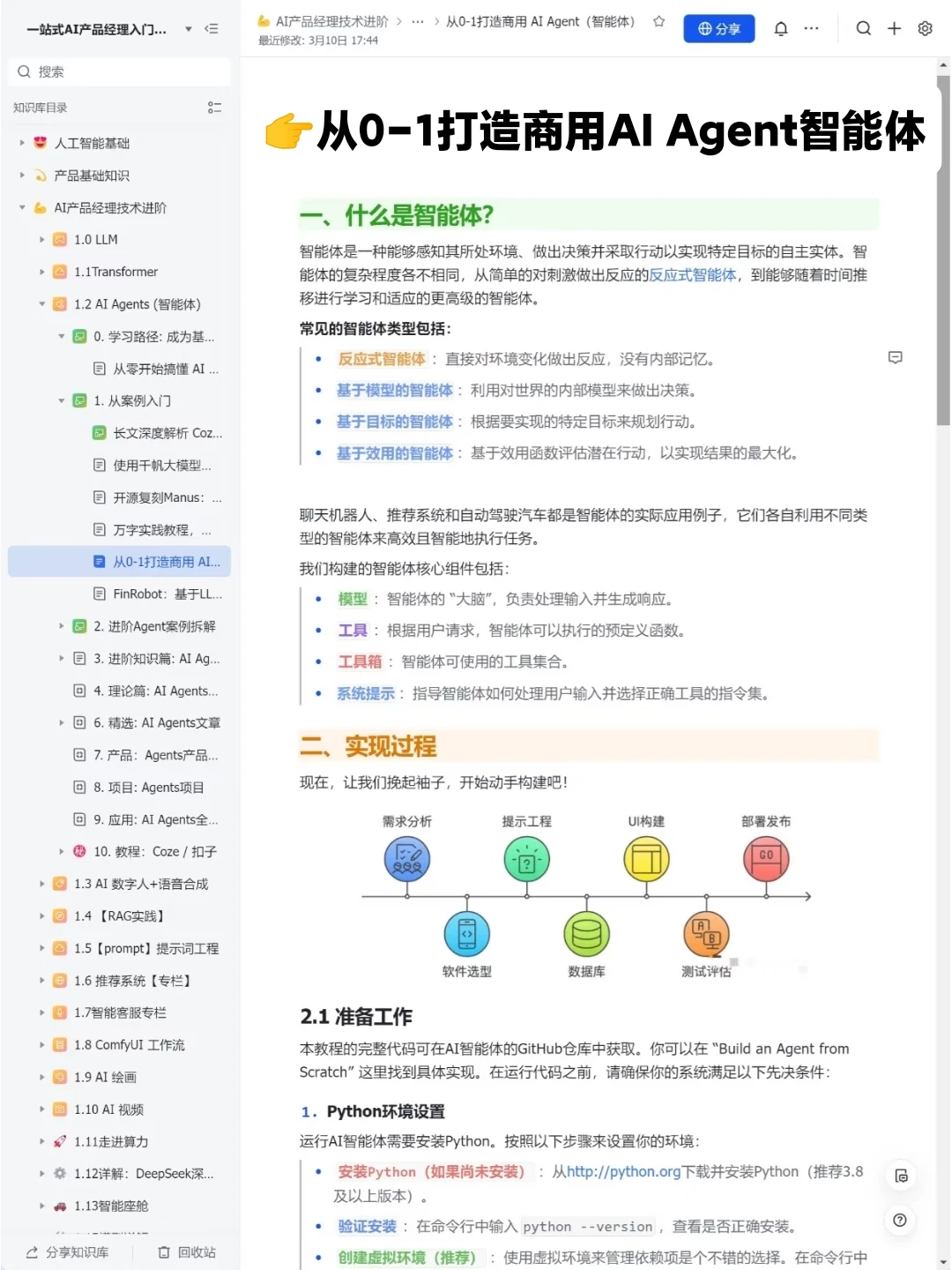Image resolution: width=952 pixels, height=1270 pixels.
Task: Go to AI产品经理技术进阶 in the breadcrumb
Action: 323,21
